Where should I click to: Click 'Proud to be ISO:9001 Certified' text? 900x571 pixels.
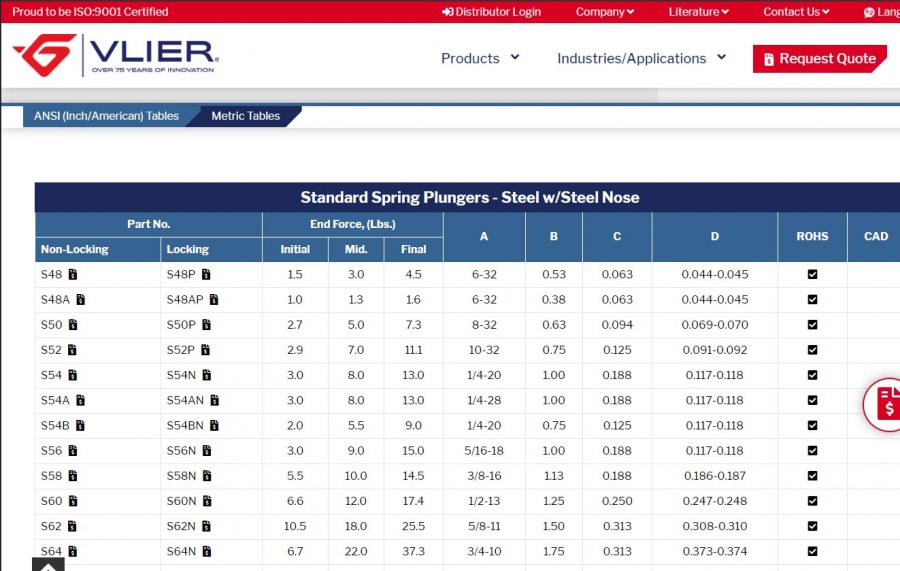point(90,11)
